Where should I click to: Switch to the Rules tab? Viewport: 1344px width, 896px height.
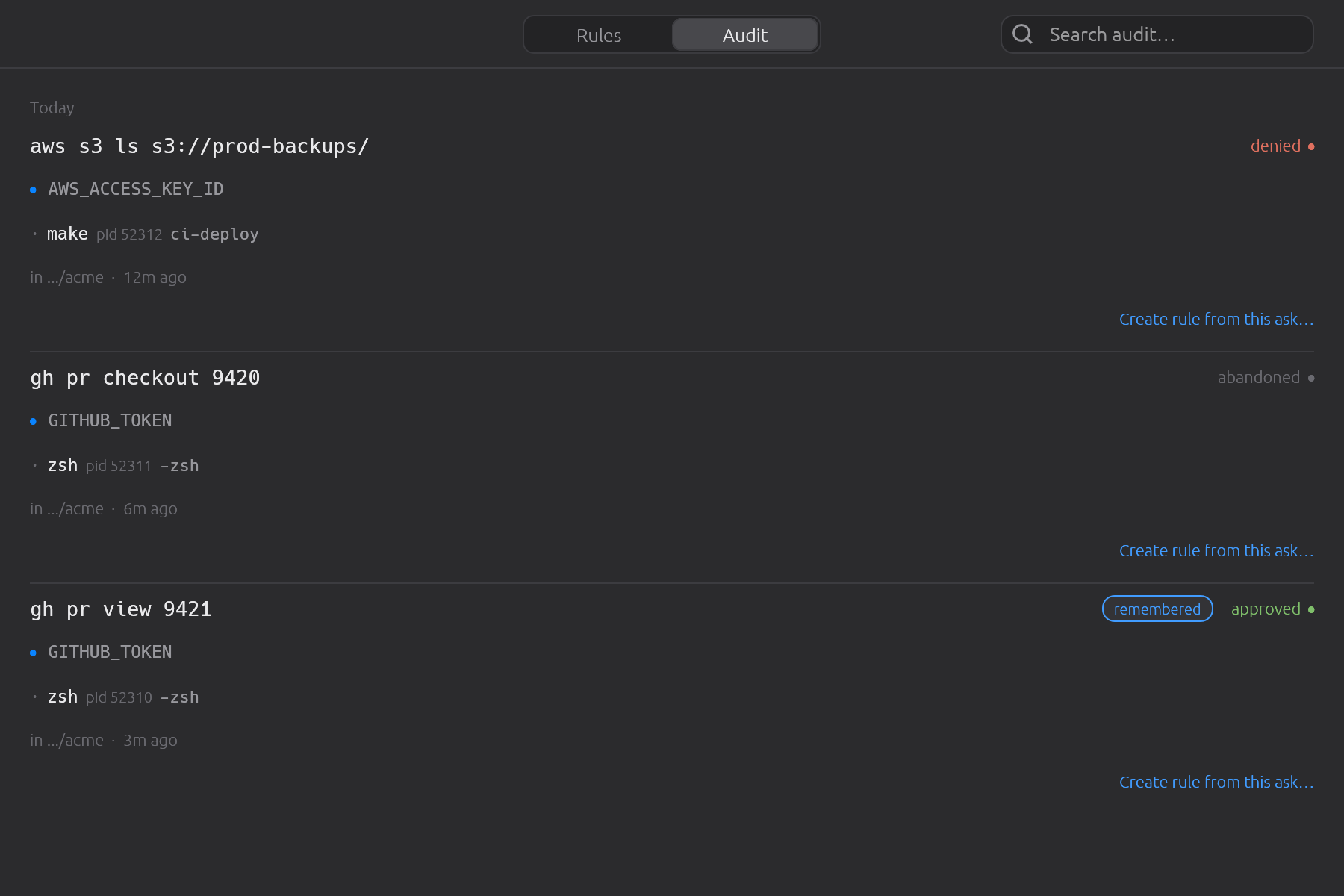[x=599, y=35]
